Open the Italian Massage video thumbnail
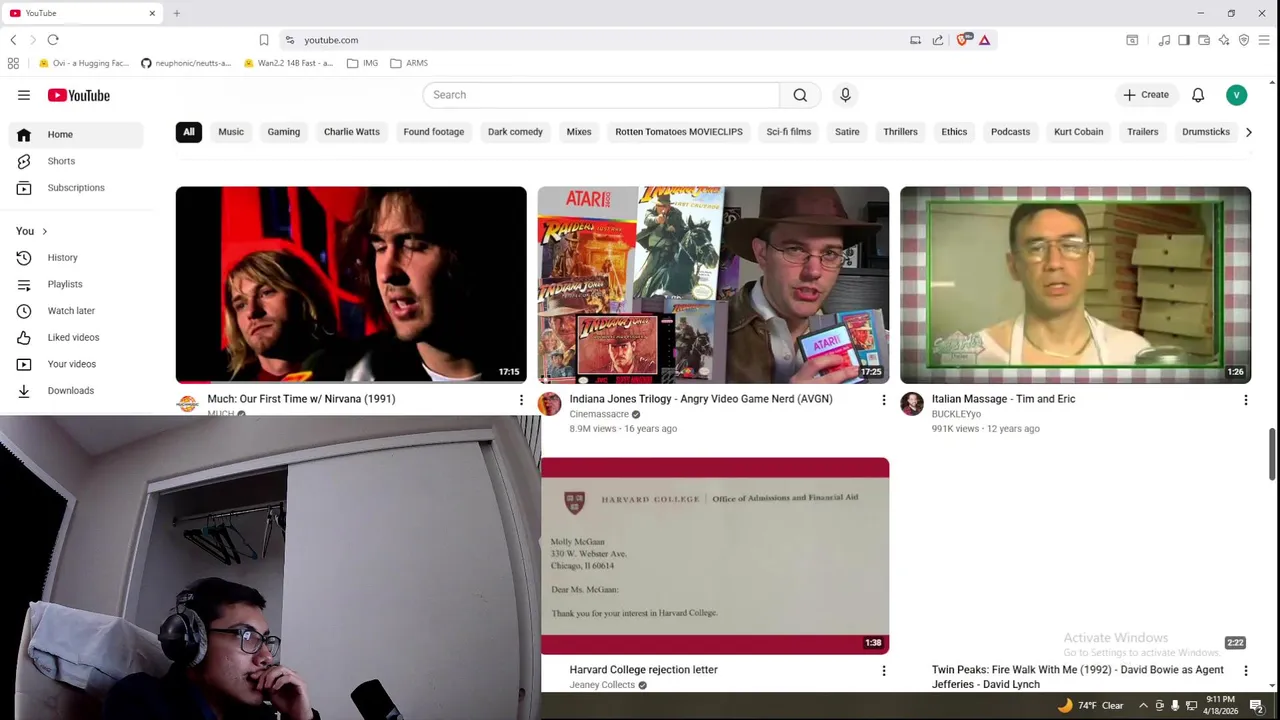Screen dimensions: 1280x720 [x=1075, y=285]
